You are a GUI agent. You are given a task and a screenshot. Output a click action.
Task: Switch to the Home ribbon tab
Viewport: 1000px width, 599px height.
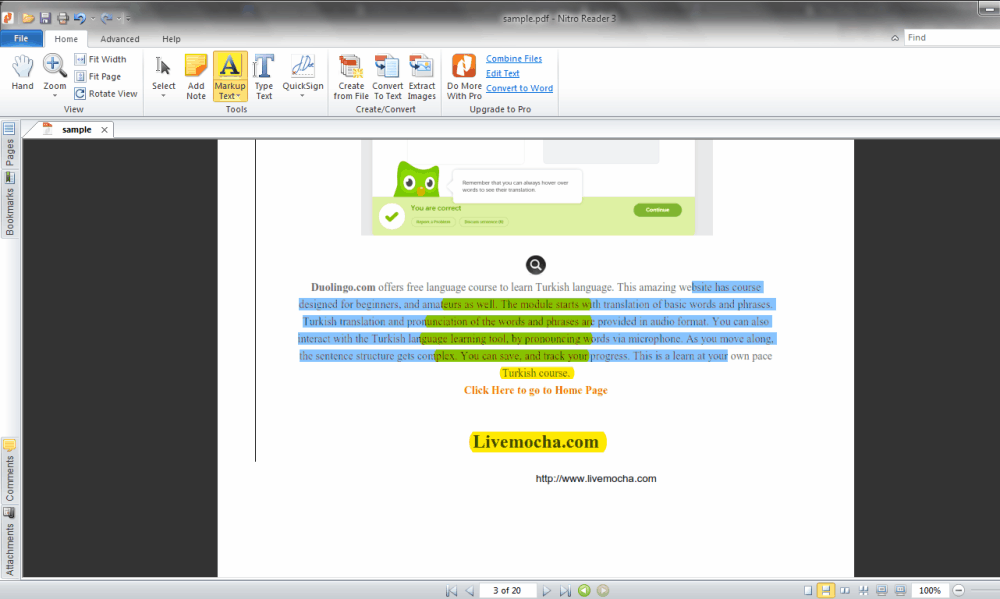(x=66, y=39)
